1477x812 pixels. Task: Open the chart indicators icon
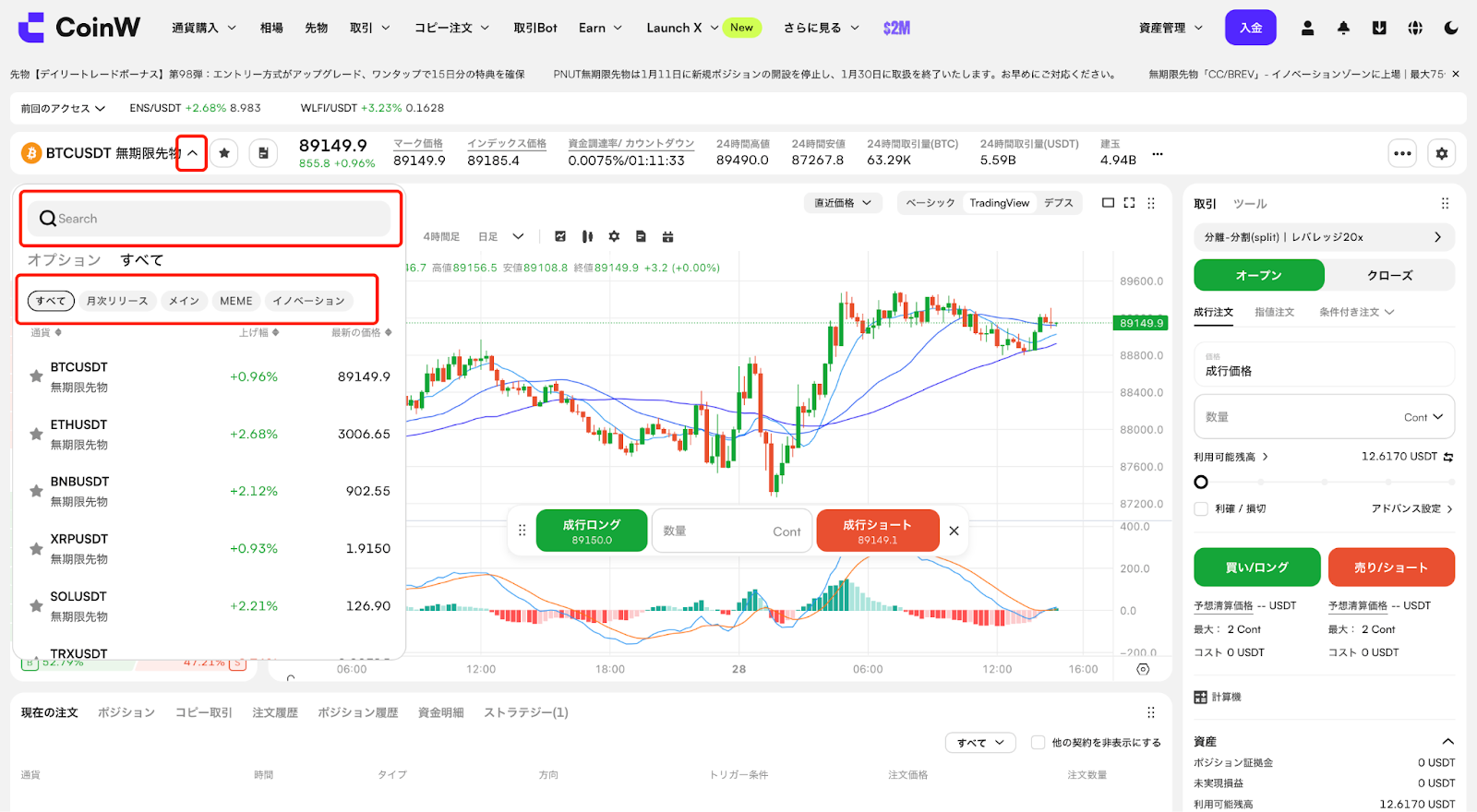(x=560, y=237)
